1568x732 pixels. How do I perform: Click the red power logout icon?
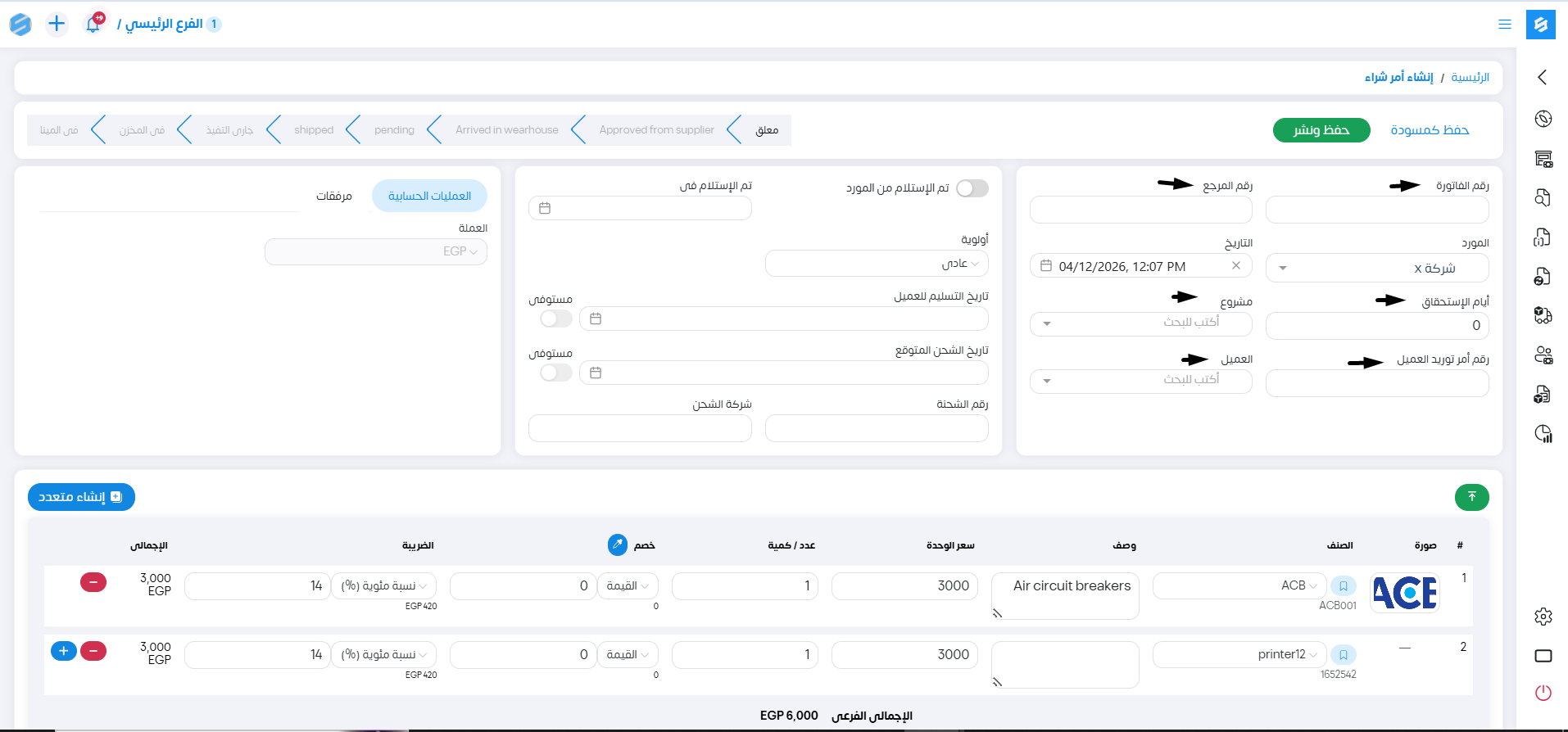1543,693
